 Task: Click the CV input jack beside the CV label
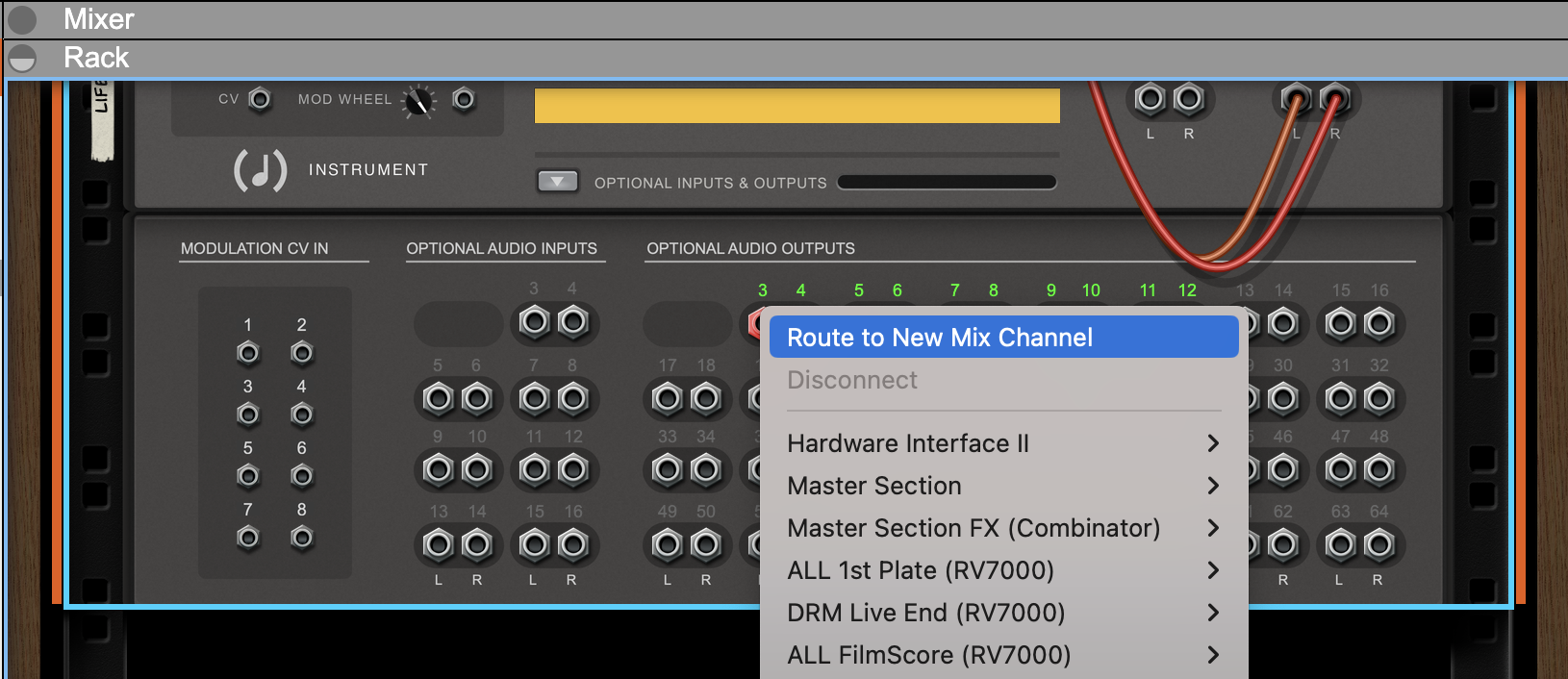click(x=260, y=99)
